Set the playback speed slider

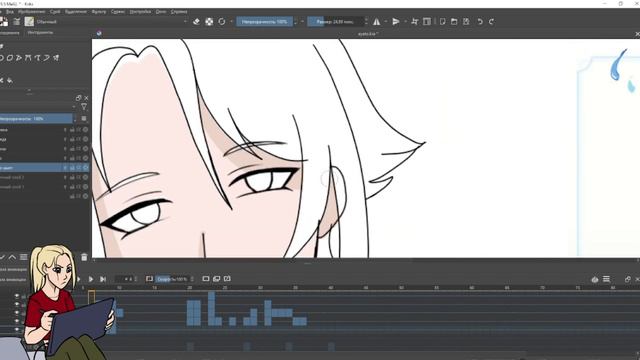coord(172,279)
